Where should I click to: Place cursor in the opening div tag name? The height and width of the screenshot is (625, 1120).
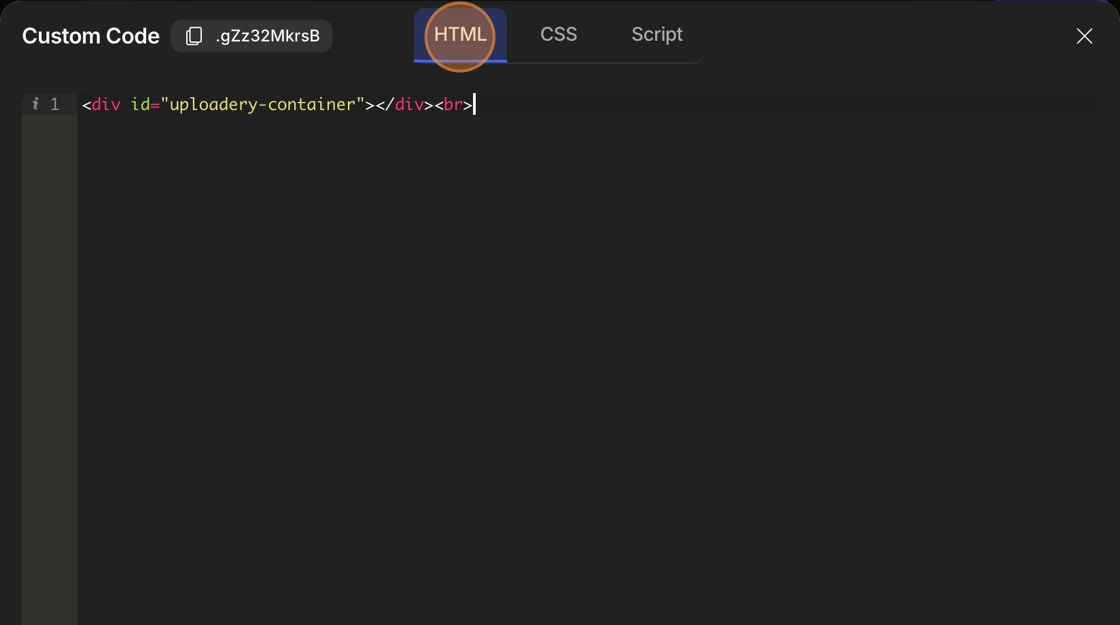point(106,104)
